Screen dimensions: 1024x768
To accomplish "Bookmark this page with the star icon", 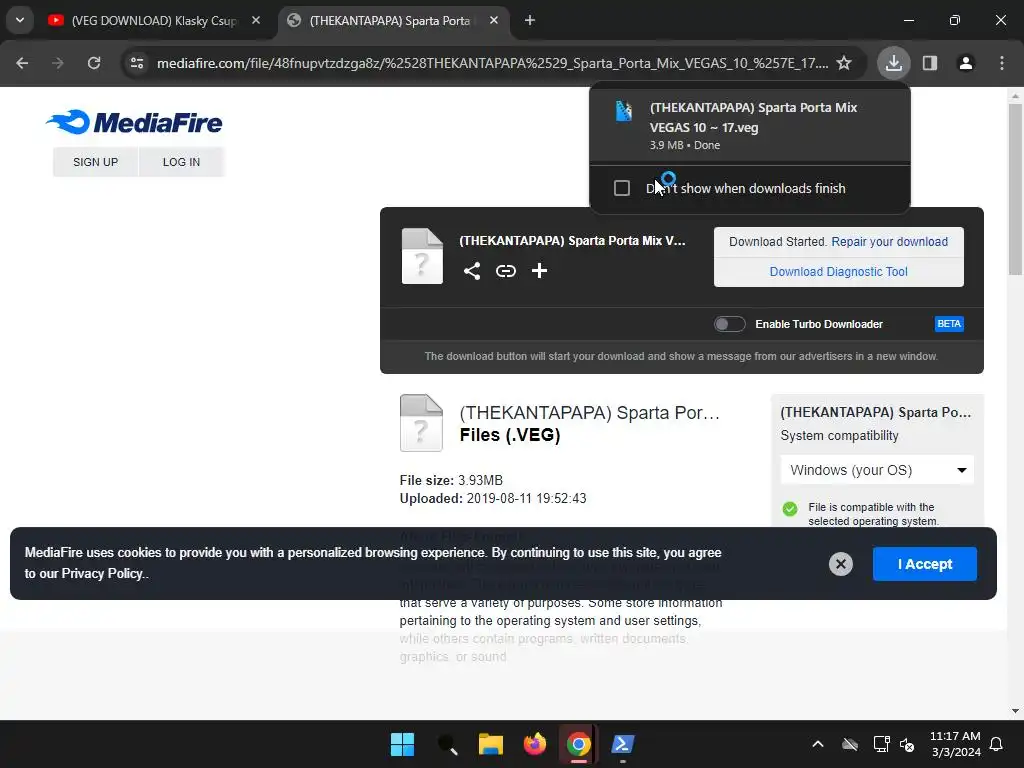I will (x=844, y=63).
